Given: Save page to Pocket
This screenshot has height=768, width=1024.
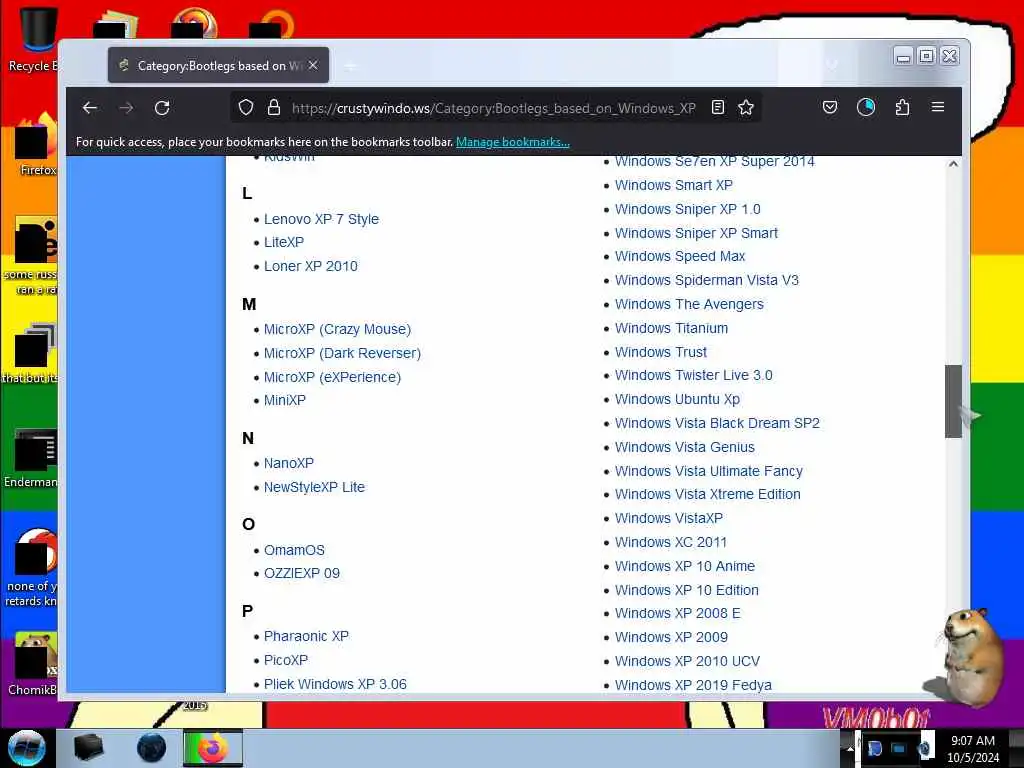Looking at the screenshot, I should pyautogui.click(x=830, y=107).
